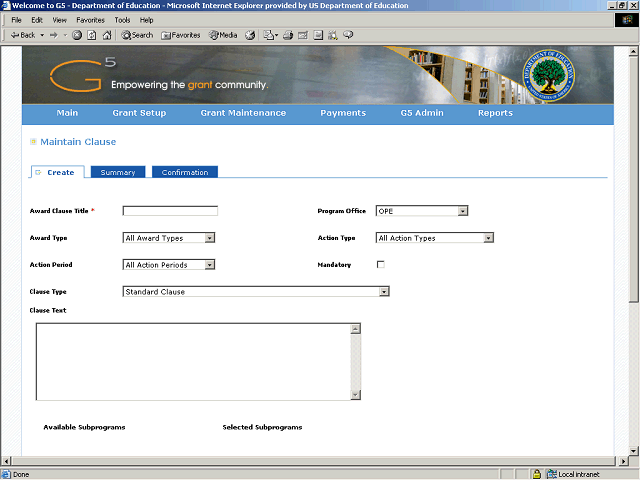The height and width of the screenshot is (480, 640).
Task: Open the Media toolbar button
Action: click(x=223, y=35)
